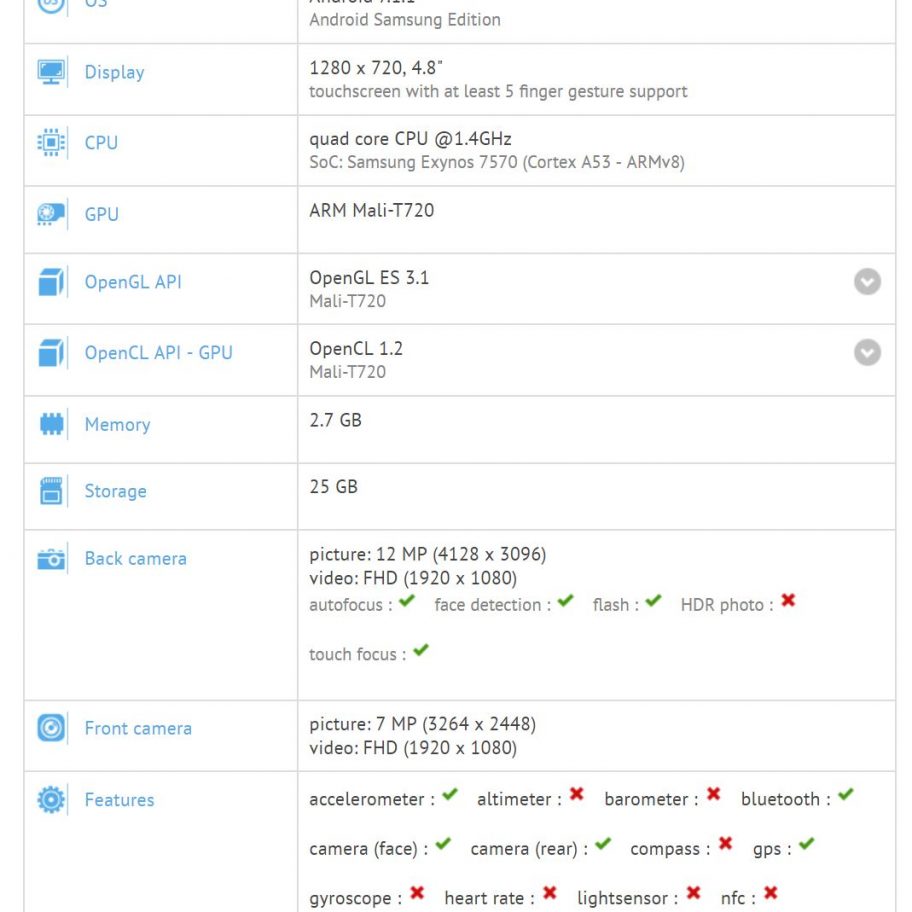The width and height of the screenshot is (912, 912).
Task: Click the Storage SD card icon
Action: (51, 491)
